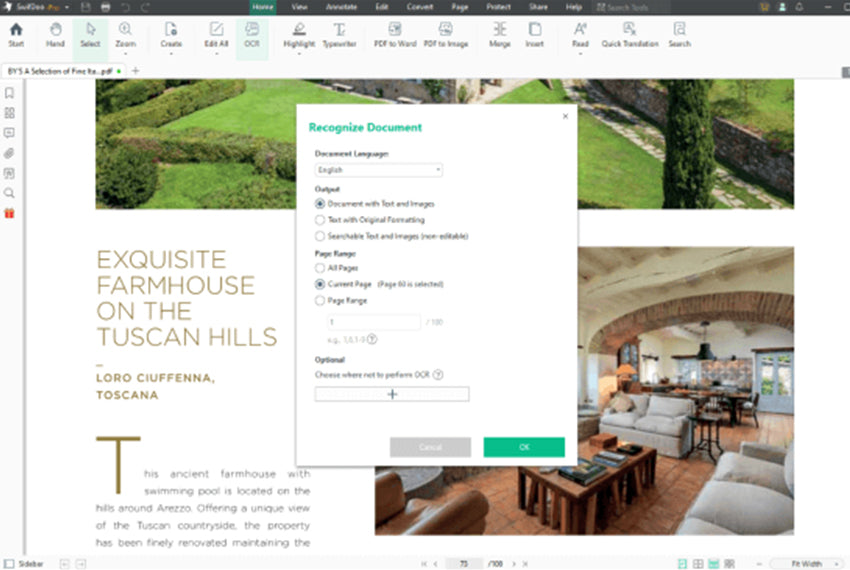850x570 pixels.
Task: Select the Hand tool in toolbar
Action: click(55, 35)
